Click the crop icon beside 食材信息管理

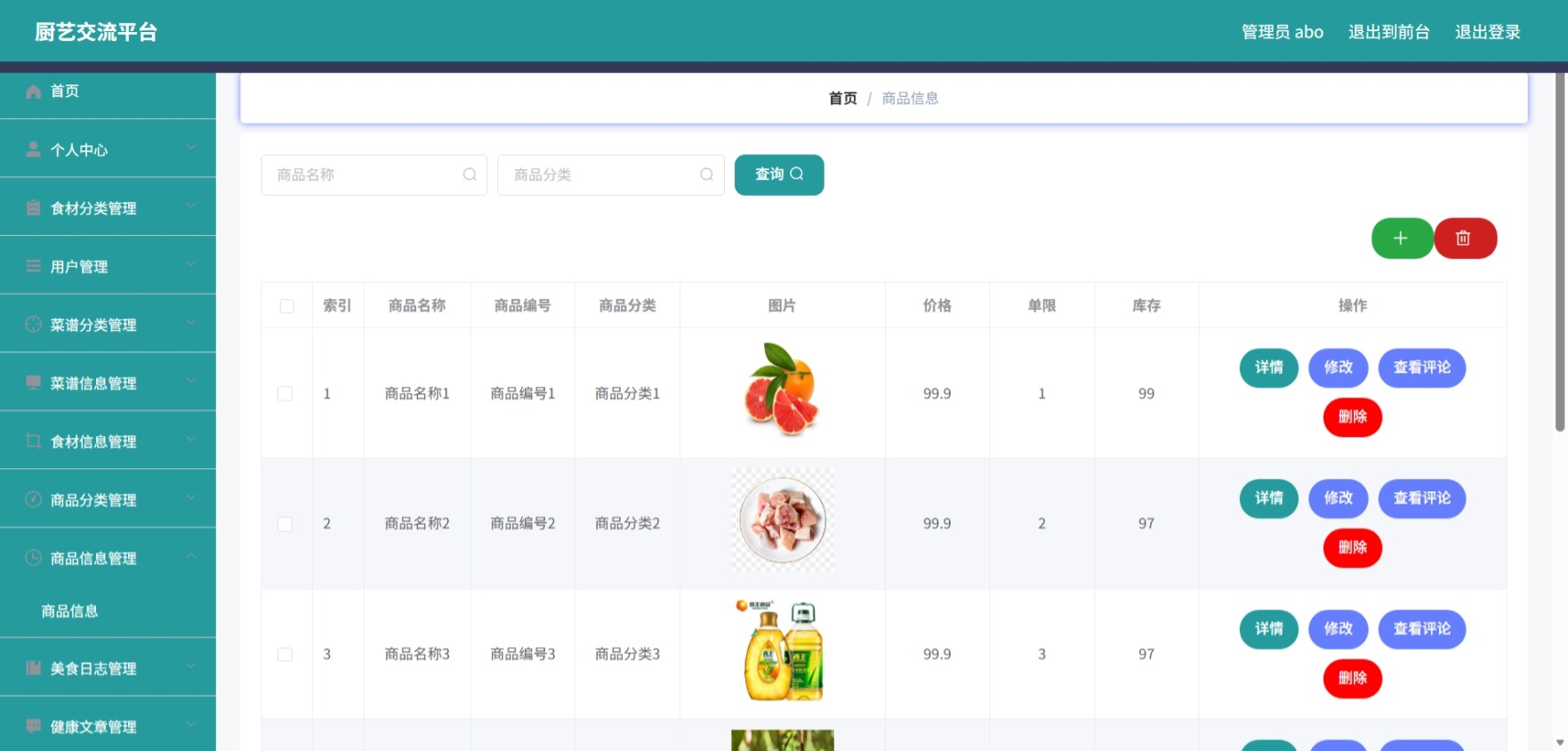click(x=33, y=441)
